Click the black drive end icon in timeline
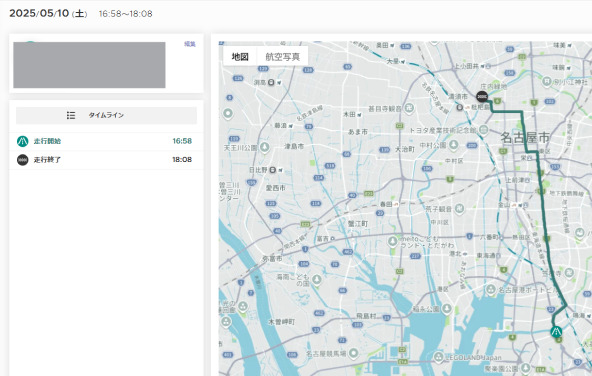This screenshot has height=376, width=592. pyautogui.click(x=23, y=160)
